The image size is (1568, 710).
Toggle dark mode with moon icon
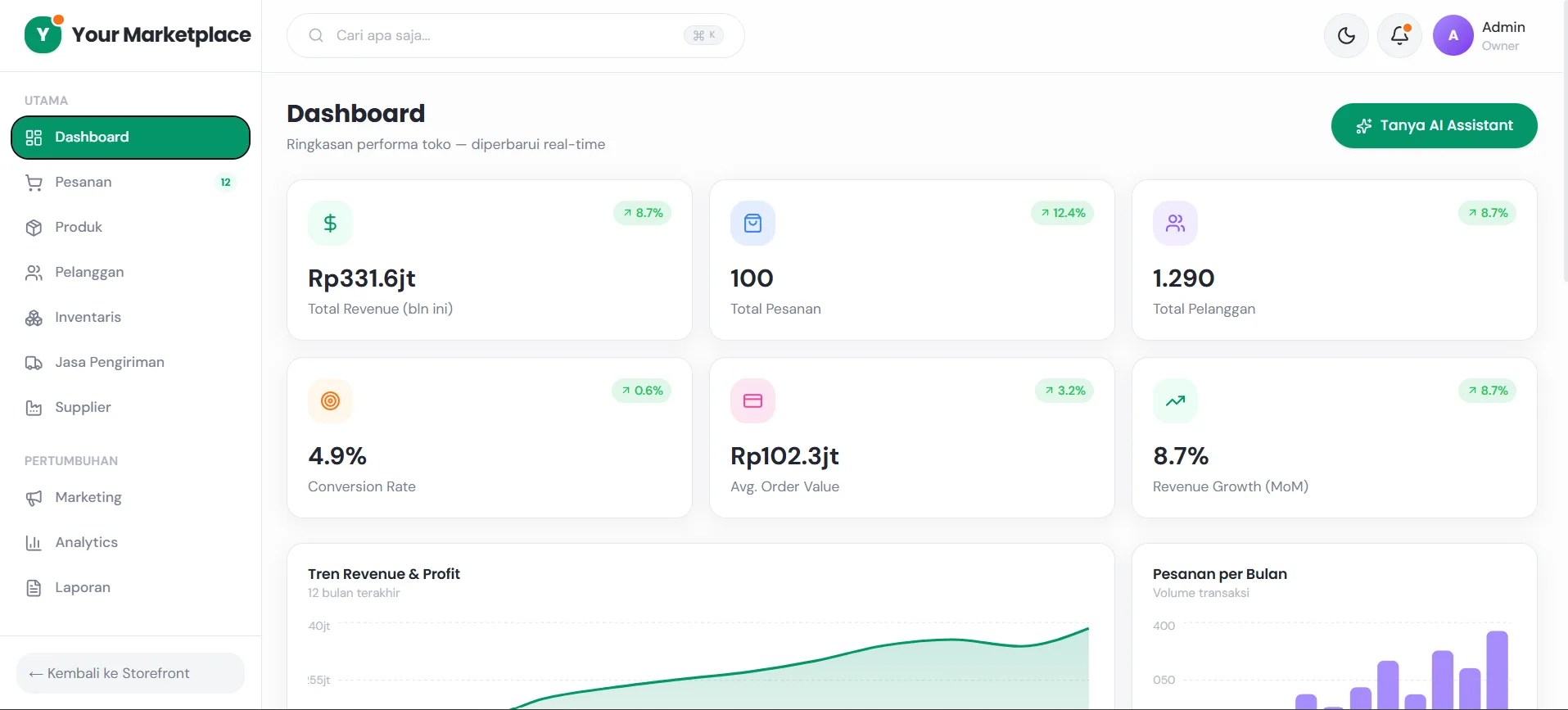coord(1346,35)
